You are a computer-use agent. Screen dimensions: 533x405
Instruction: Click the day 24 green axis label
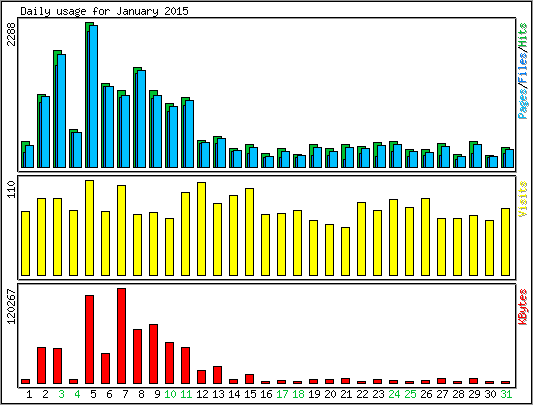tap(394, 394)
